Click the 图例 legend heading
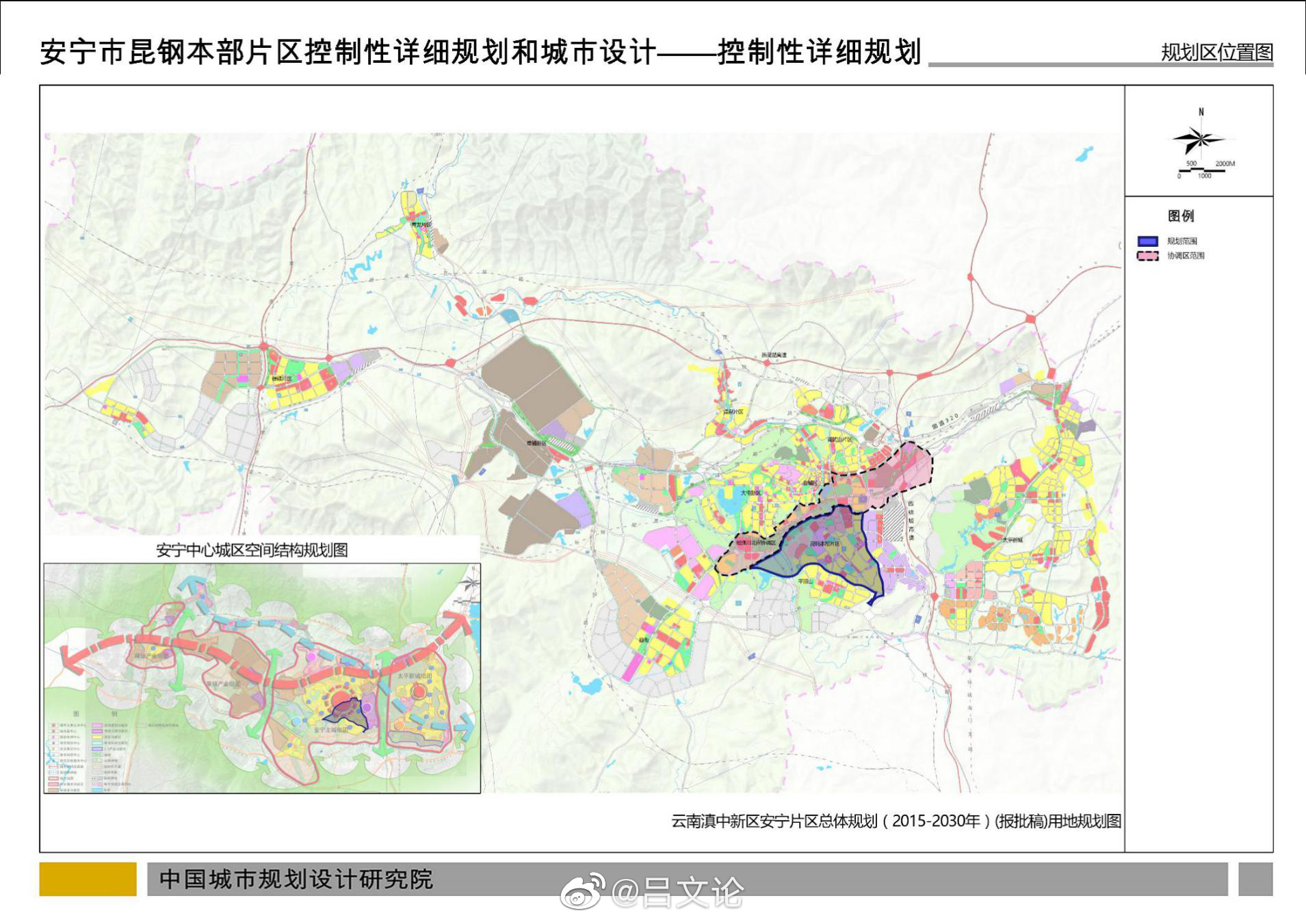Viewport: 1306px width, 924px height. click(1181, 216)
